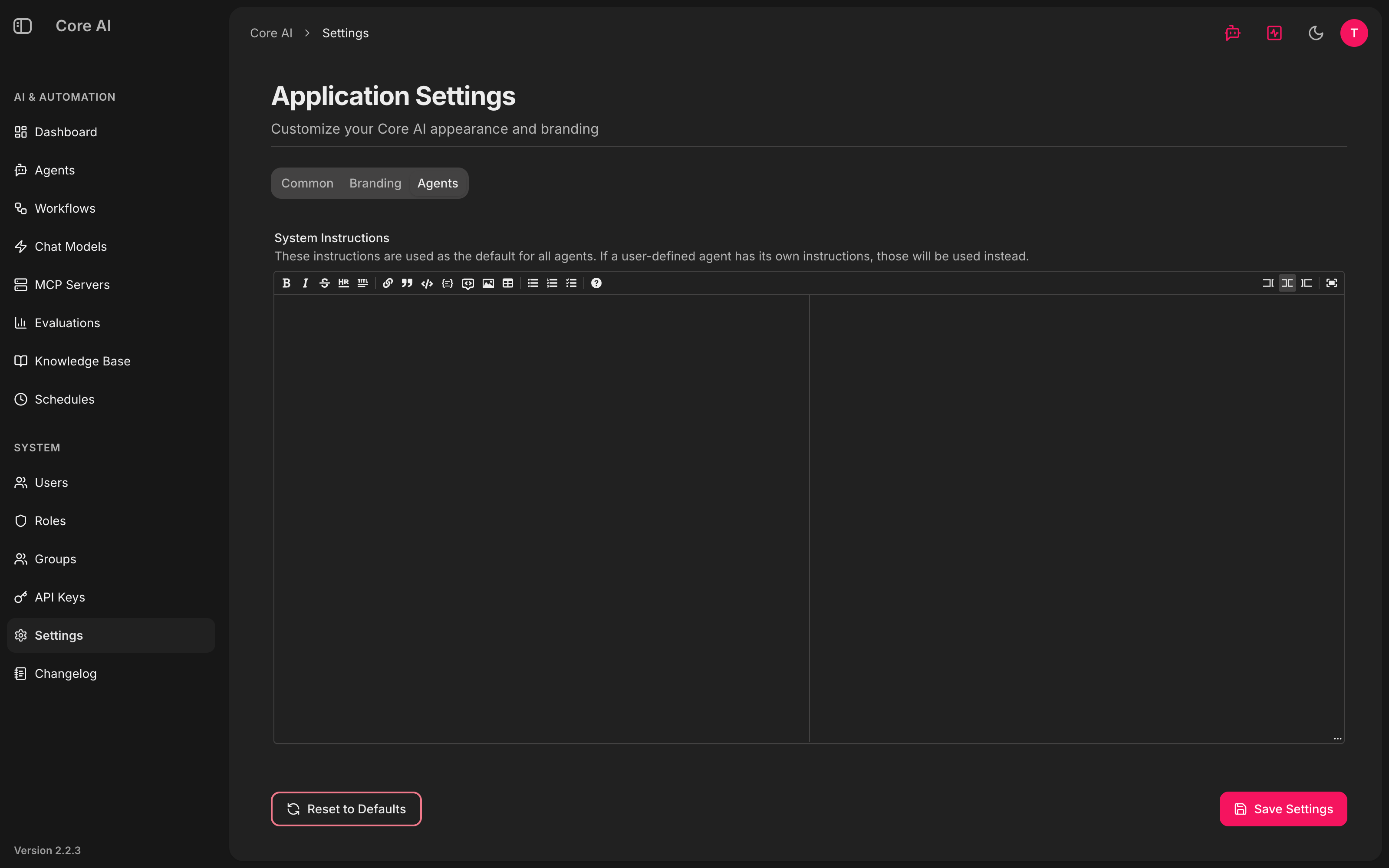Switch to the Branding tab

(375, 183)
